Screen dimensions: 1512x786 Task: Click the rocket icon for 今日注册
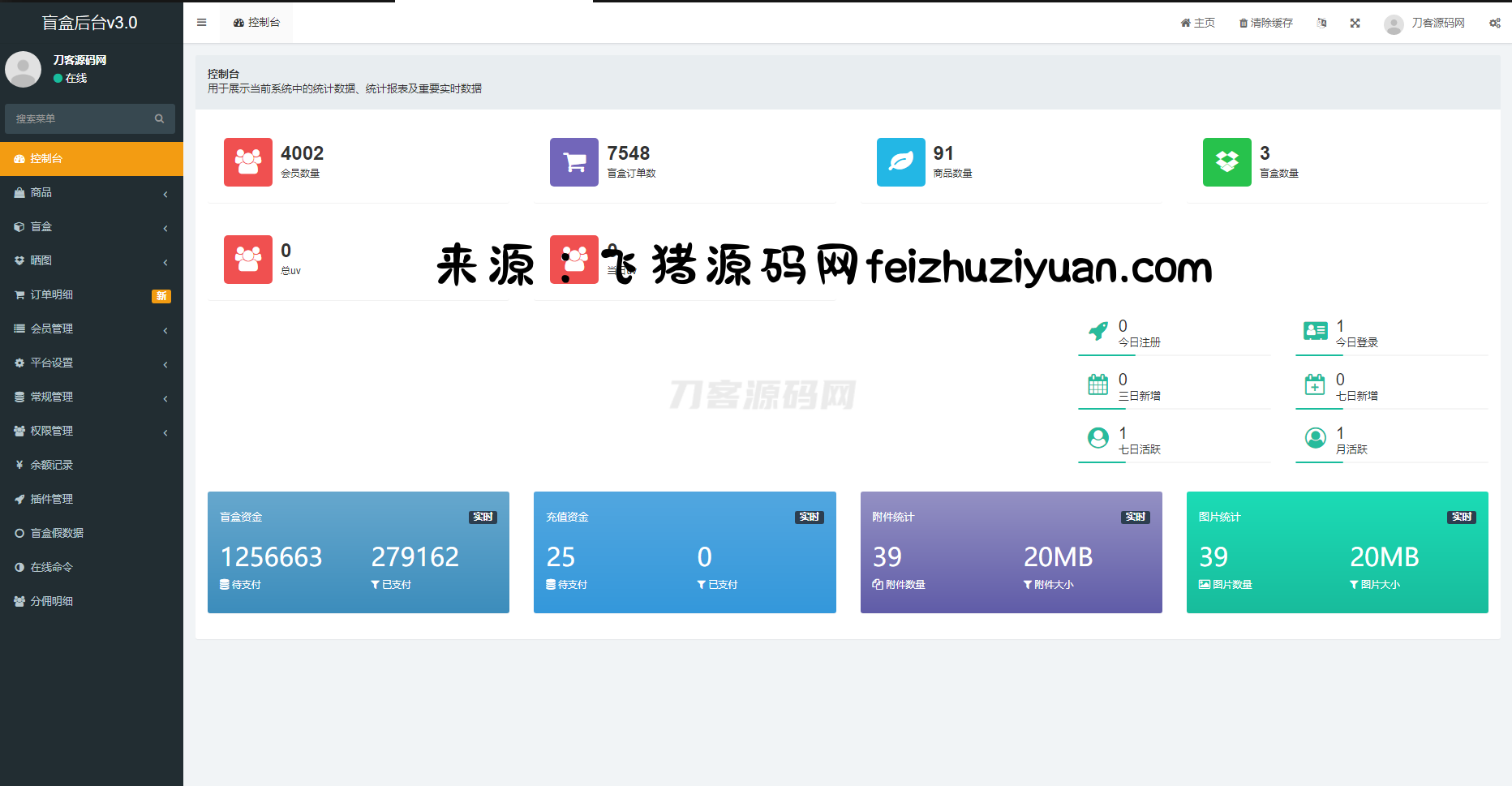(x=1098, y=331)
